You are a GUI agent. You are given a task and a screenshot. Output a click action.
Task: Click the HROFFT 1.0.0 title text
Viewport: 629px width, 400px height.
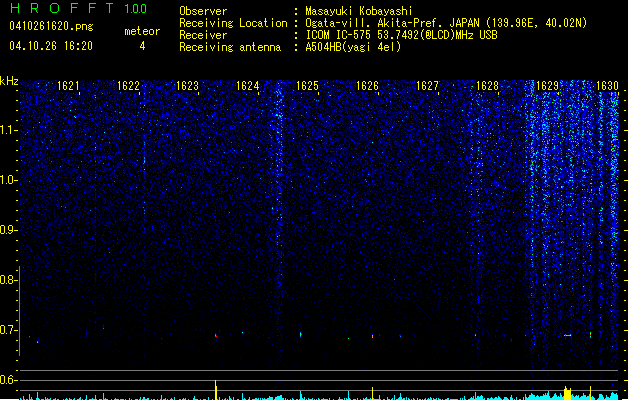(79, 8)
